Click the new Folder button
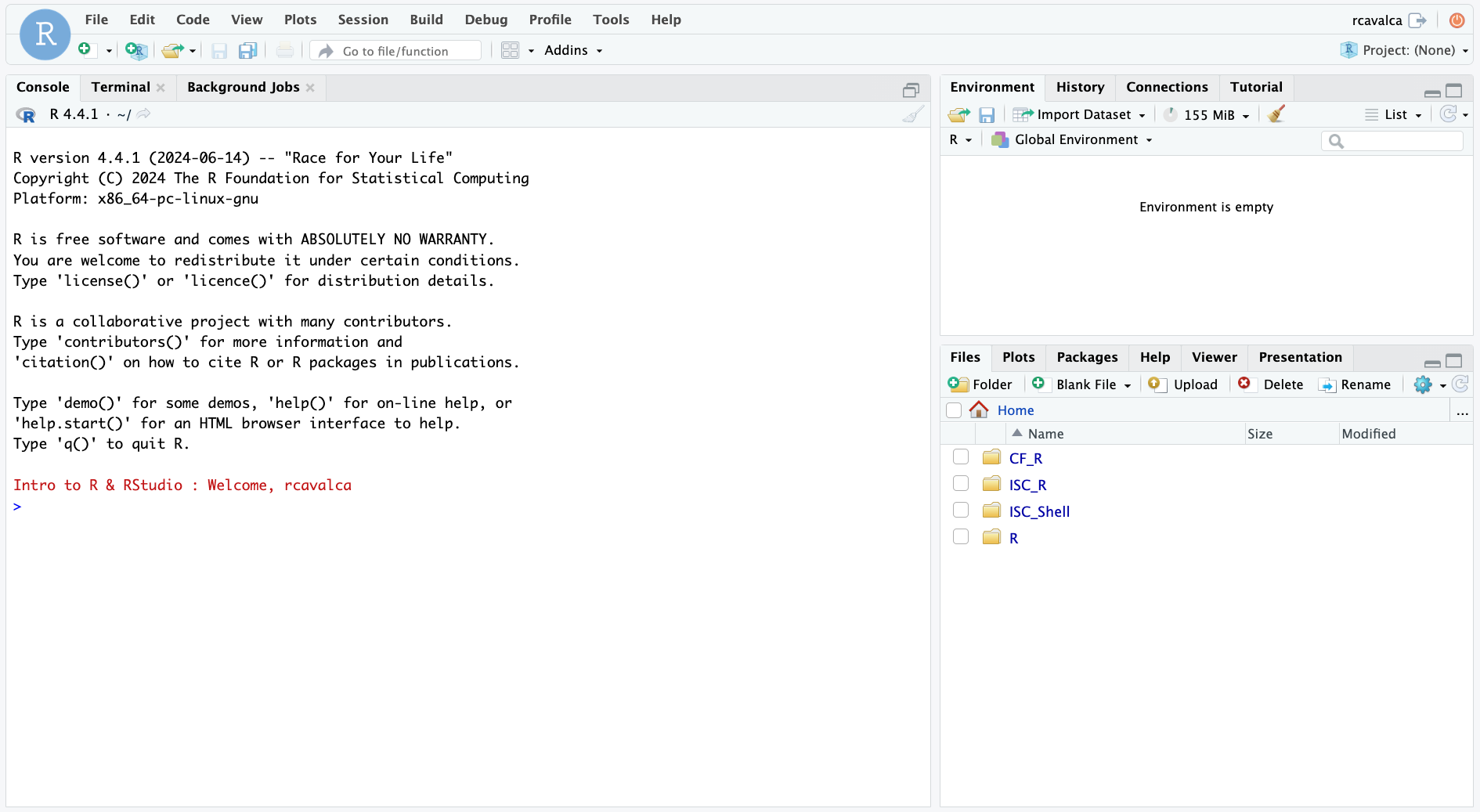The image size is (1480, 812). pyautogui.click(x=980, y=384)
